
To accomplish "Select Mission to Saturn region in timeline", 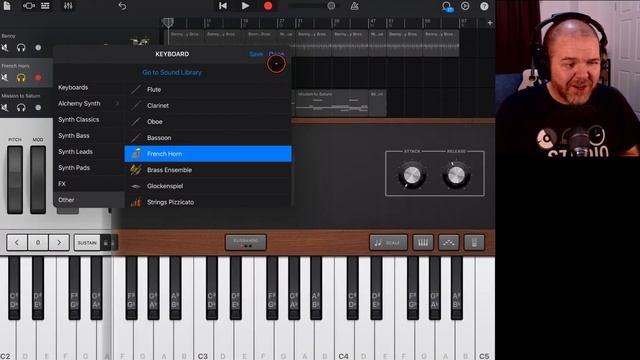I will [331, 103].
